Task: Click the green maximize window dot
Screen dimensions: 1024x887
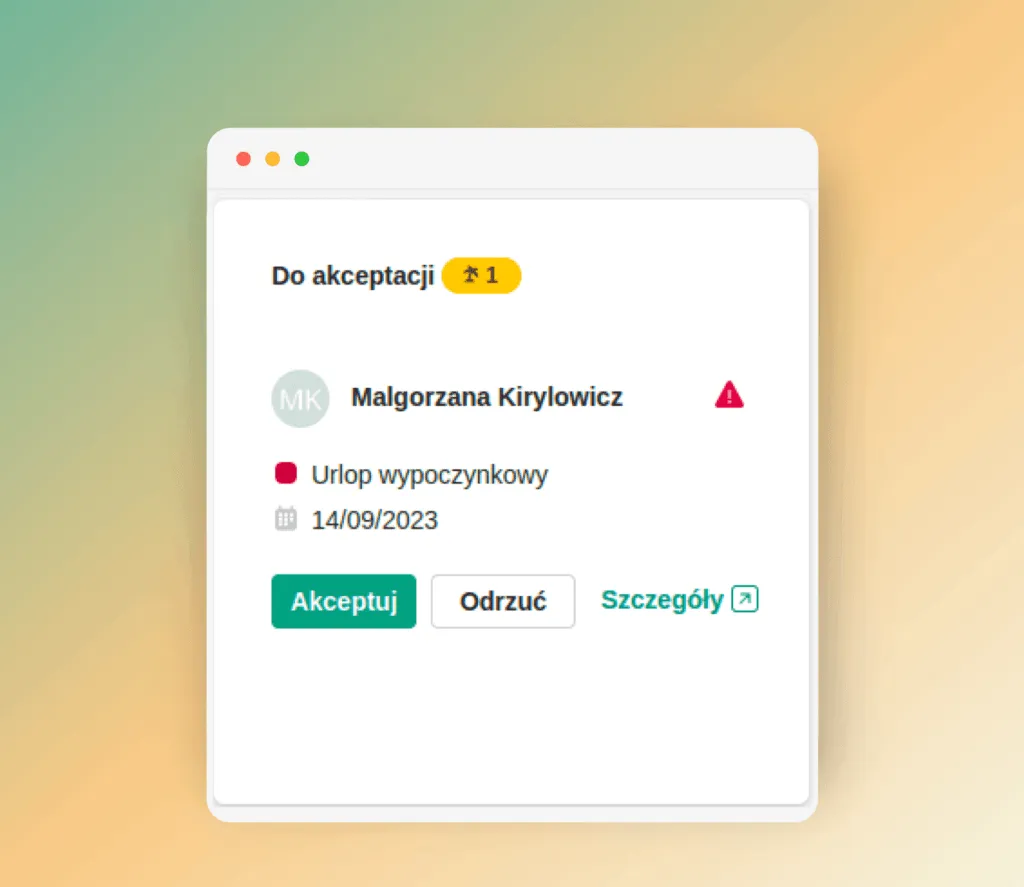Action: 302,159
